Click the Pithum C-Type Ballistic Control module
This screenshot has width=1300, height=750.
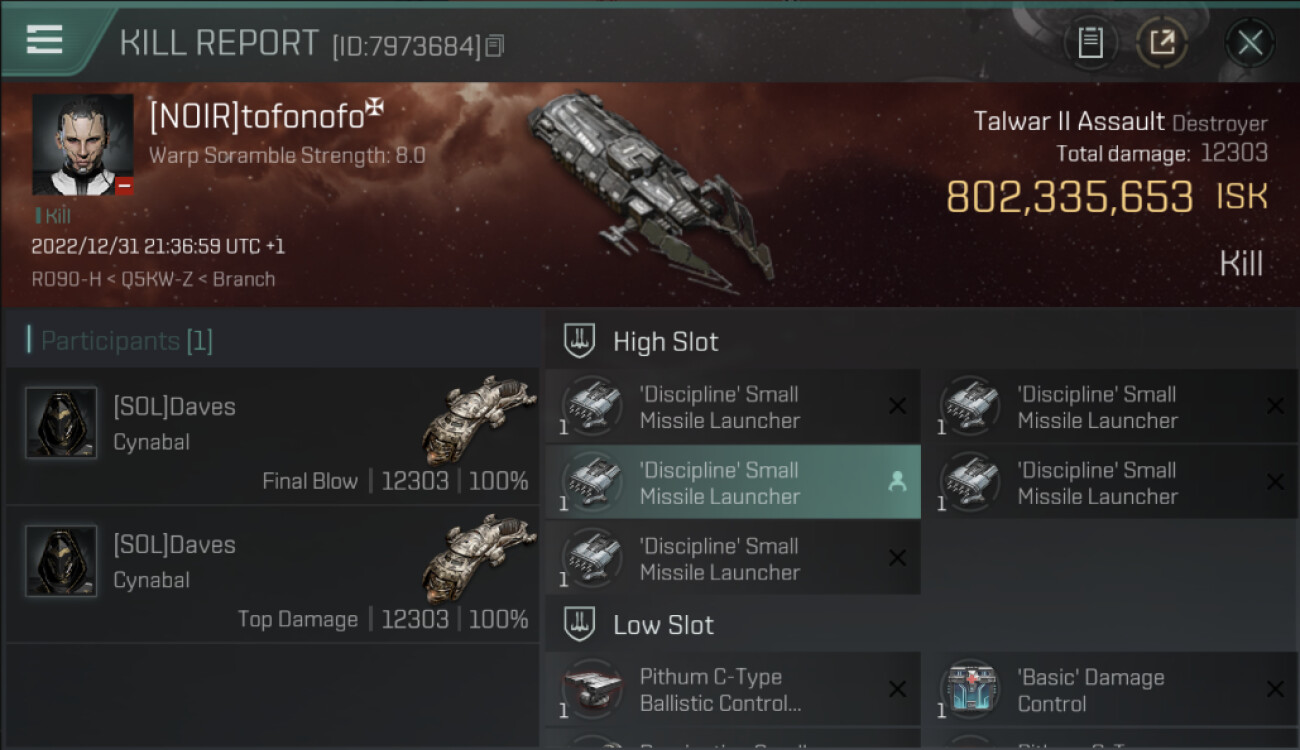click(x=733, y=690)
